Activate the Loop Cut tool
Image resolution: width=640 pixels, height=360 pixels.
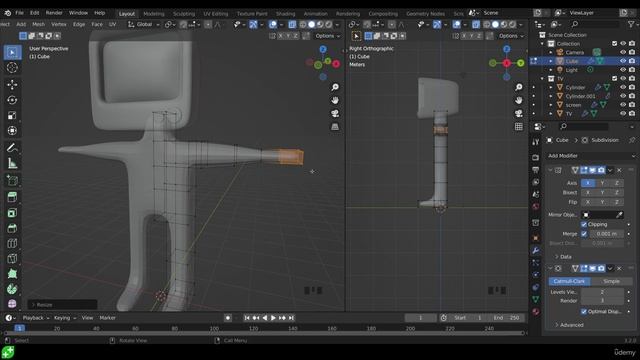tap(12, 243)
